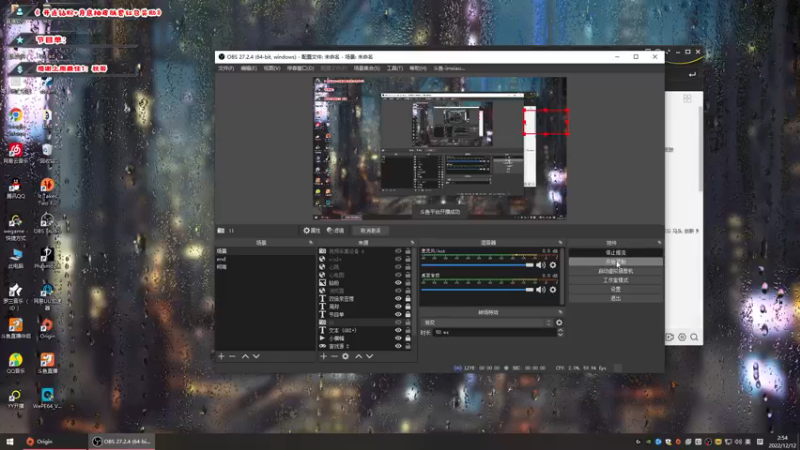Toggle visibility eye of 贴纸 image source

[398, 283]
